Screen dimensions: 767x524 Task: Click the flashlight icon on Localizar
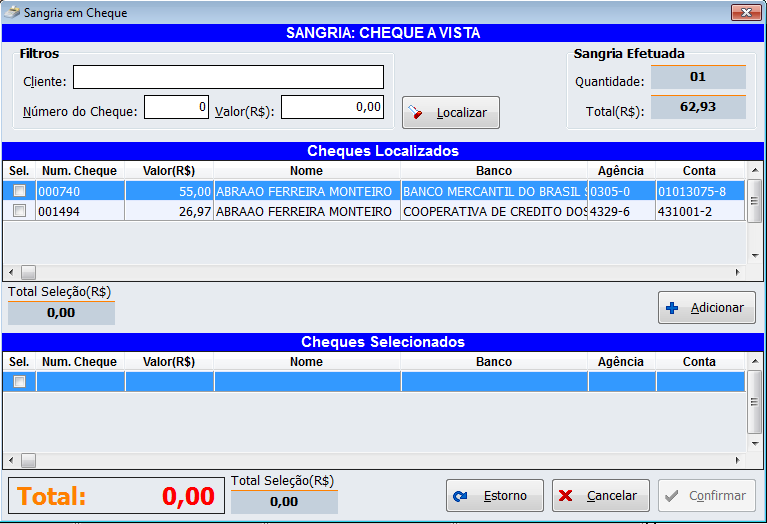click(418, 113)
